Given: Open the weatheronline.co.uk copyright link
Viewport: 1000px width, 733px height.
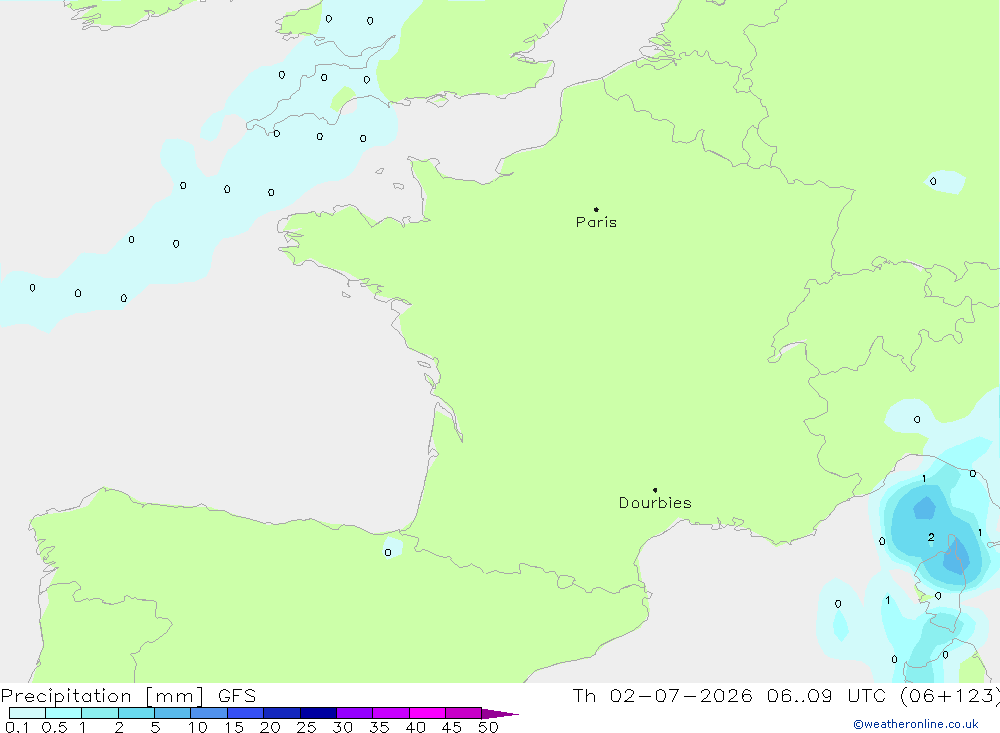Looking at the screenshot, I should [916, 724].
